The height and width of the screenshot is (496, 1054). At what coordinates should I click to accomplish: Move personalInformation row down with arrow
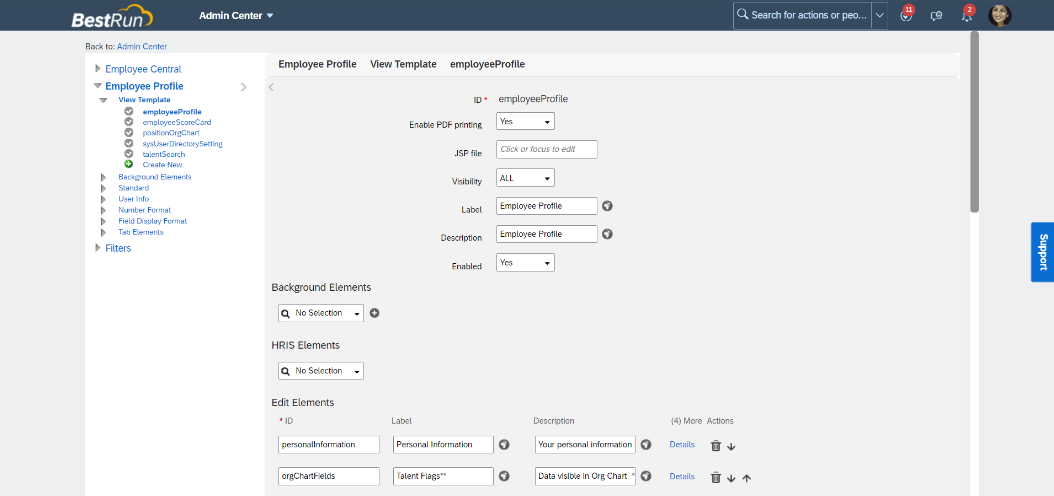pos(731,446)
